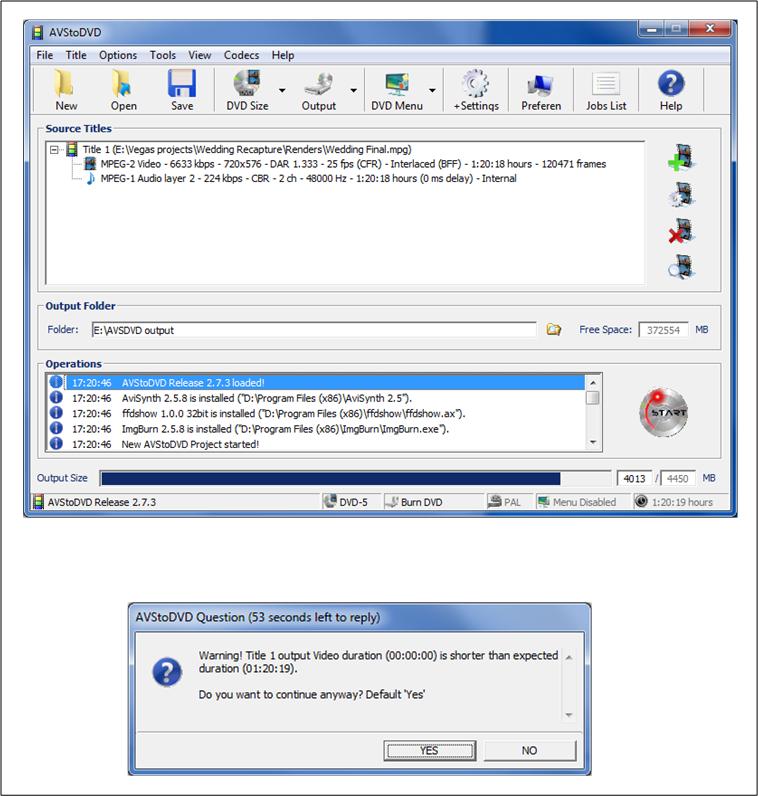Click the 4450 MB capacity field
The height and width of the screenshot is (796, 758).
(677, 478)
